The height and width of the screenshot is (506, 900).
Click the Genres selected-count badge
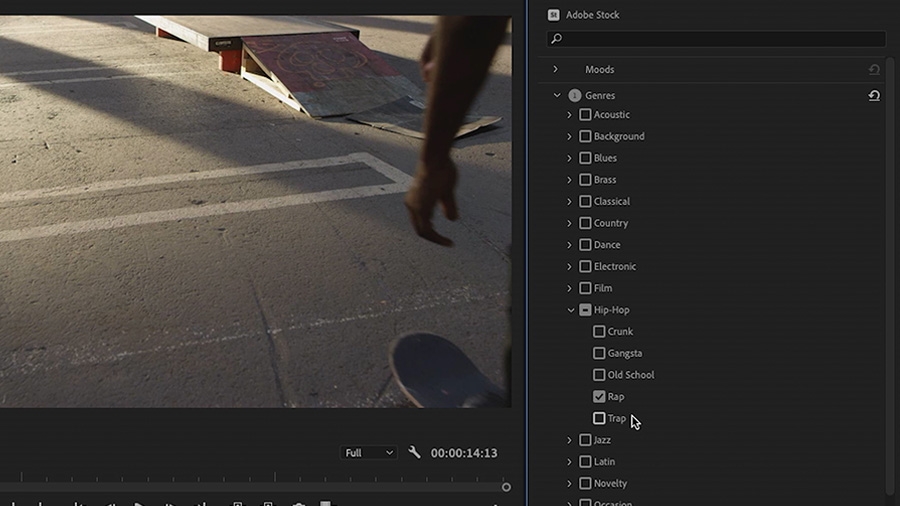point(575,95)
